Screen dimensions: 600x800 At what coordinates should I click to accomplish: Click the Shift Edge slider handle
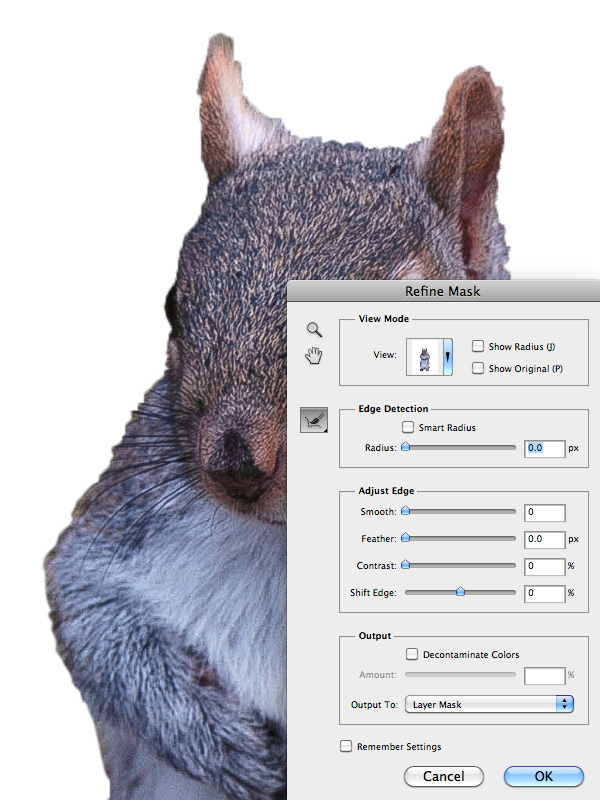(460, 591)
